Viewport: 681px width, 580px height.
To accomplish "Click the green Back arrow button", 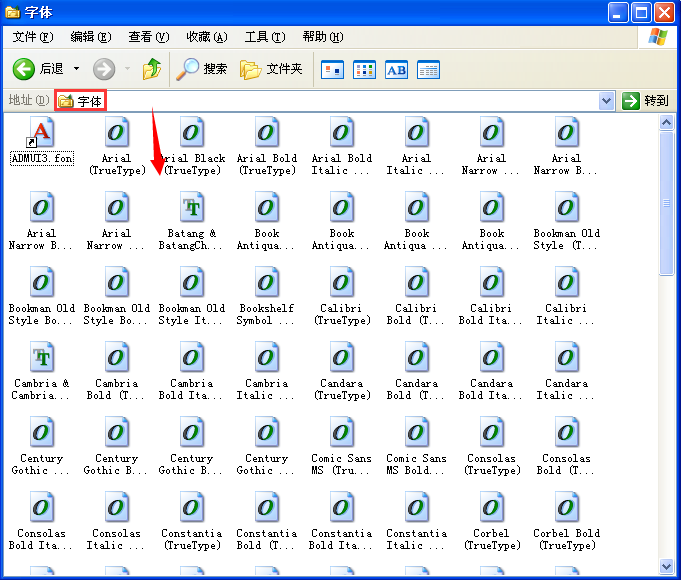I will pos(23,69).
